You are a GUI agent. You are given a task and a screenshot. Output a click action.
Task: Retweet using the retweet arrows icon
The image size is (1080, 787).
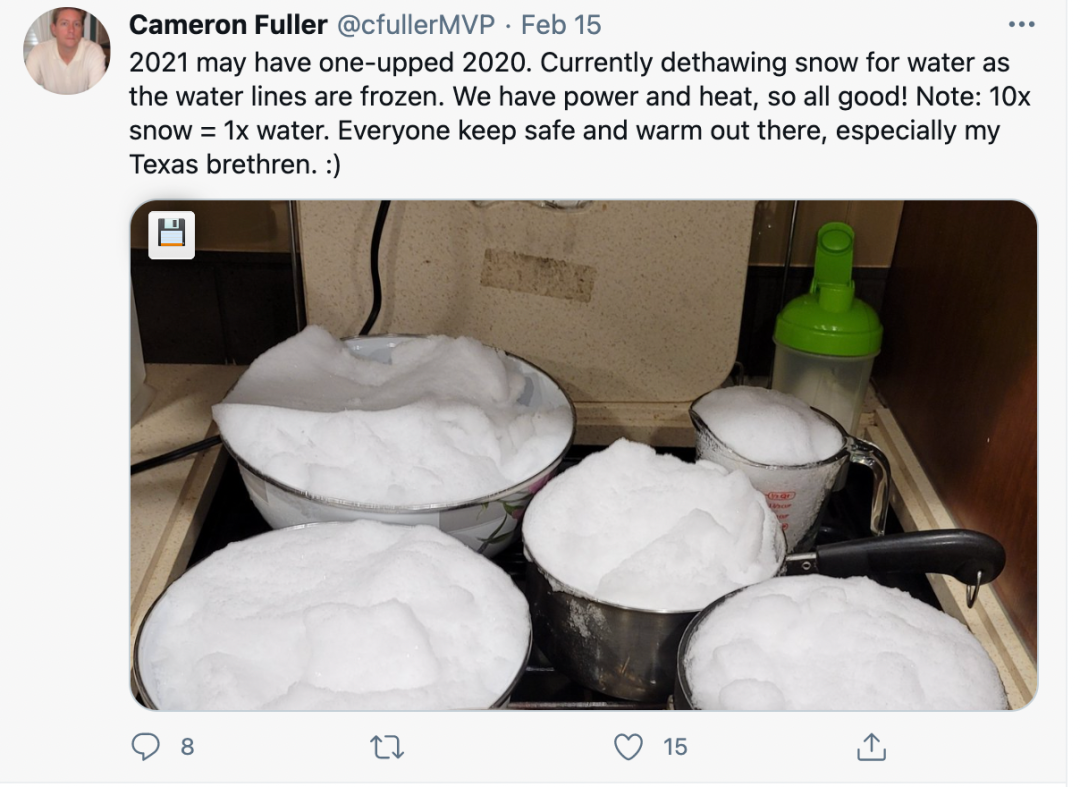386,747
